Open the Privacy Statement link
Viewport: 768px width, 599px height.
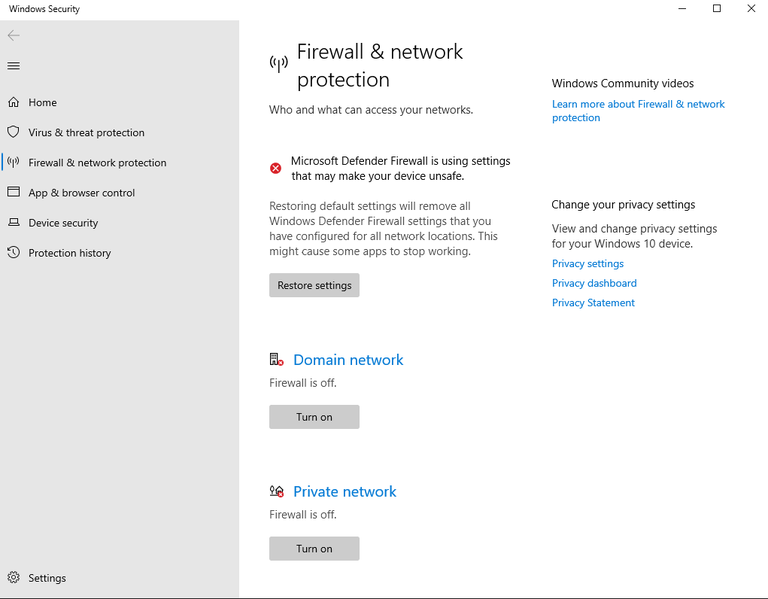(593, 303)
